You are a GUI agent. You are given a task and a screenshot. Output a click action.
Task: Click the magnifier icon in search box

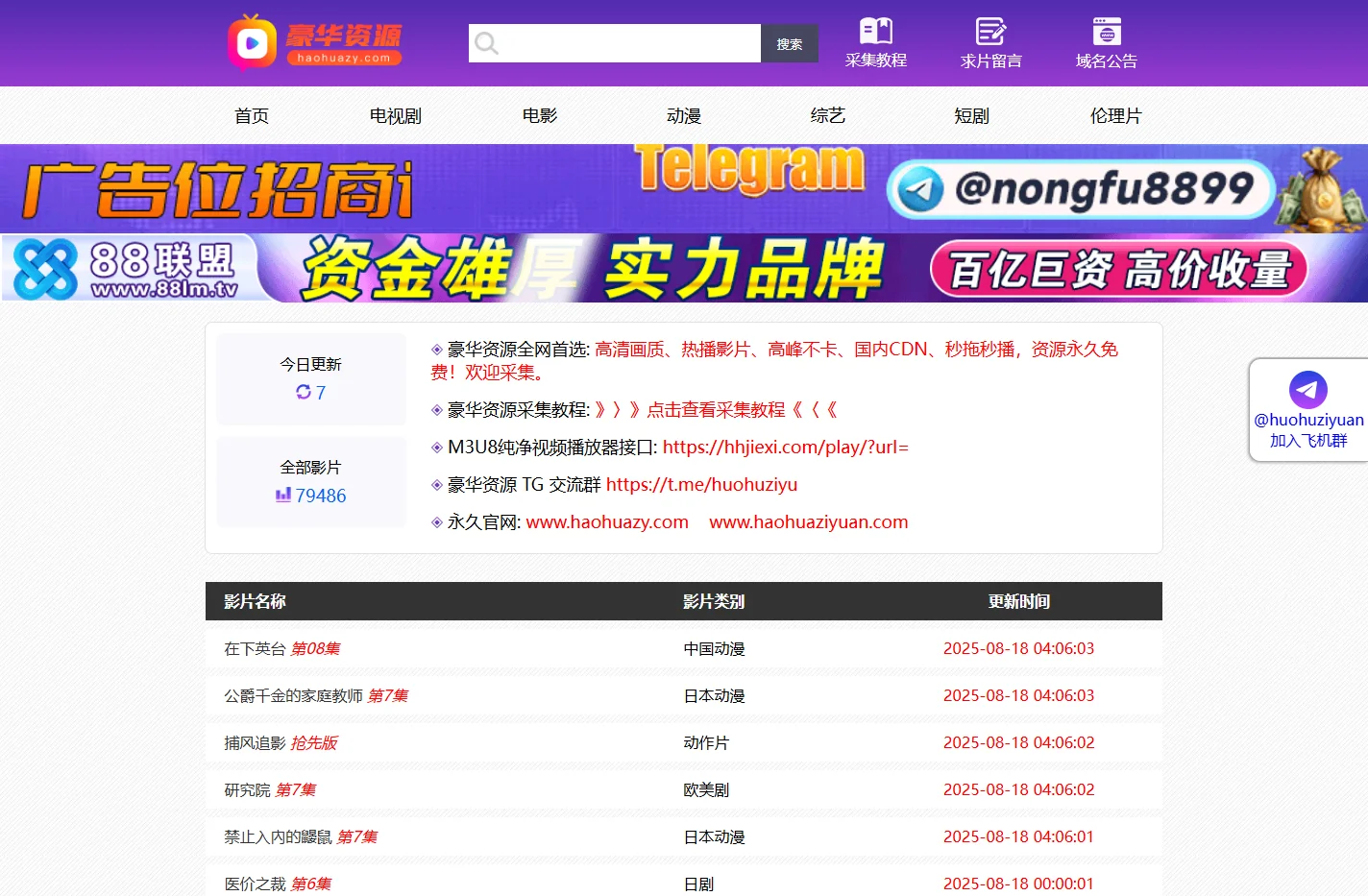(486, 43)
